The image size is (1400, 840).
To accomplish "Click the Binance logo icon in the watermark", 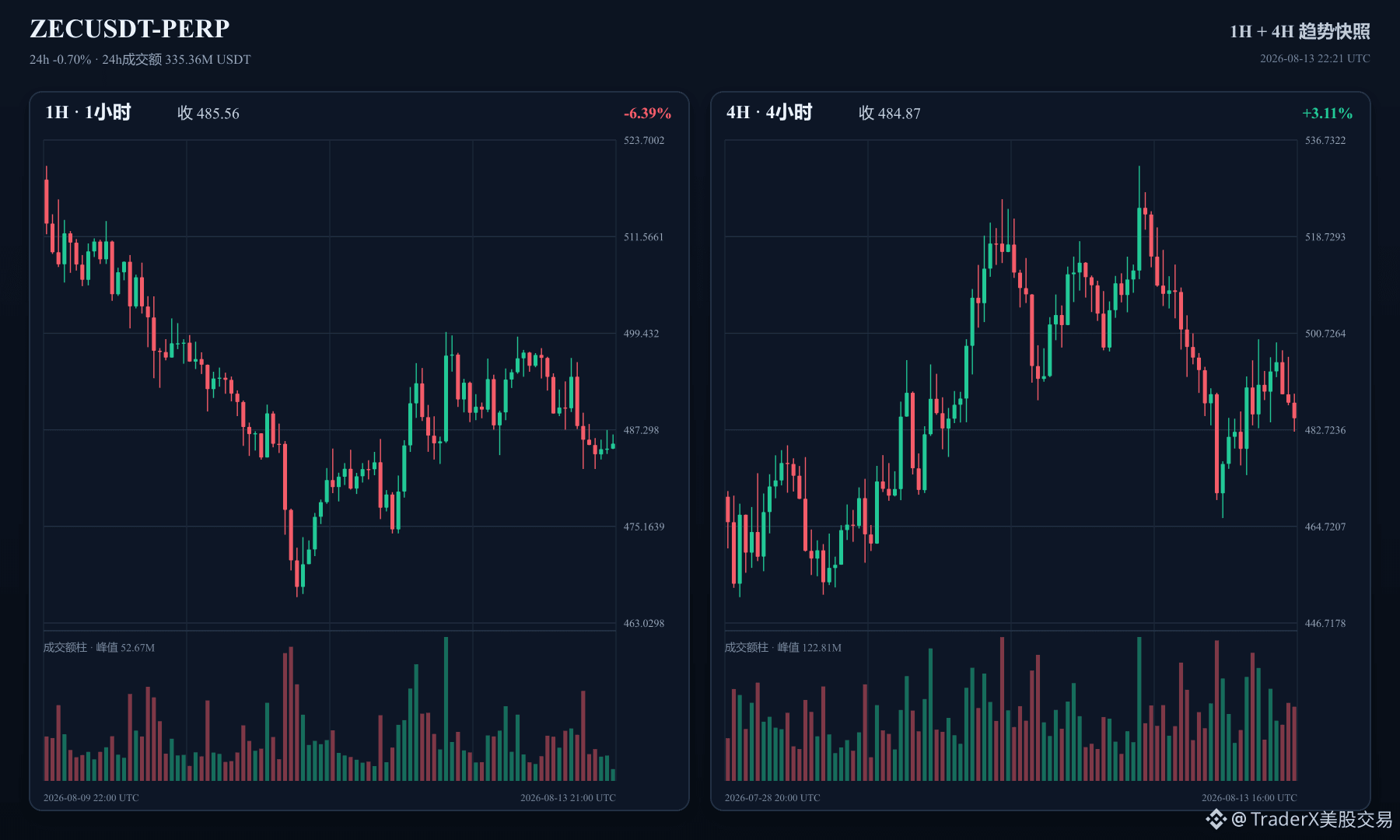I will tap(1216, 819).
